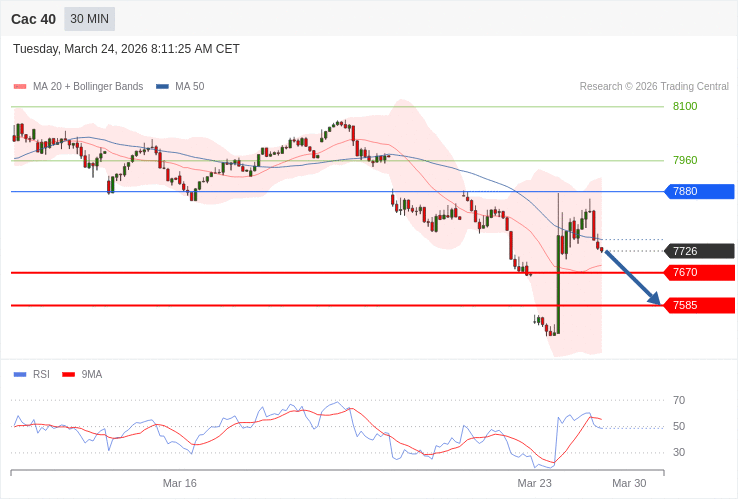
Task: Click the blue downward trend arrow
Action: (x=632, y=277)
